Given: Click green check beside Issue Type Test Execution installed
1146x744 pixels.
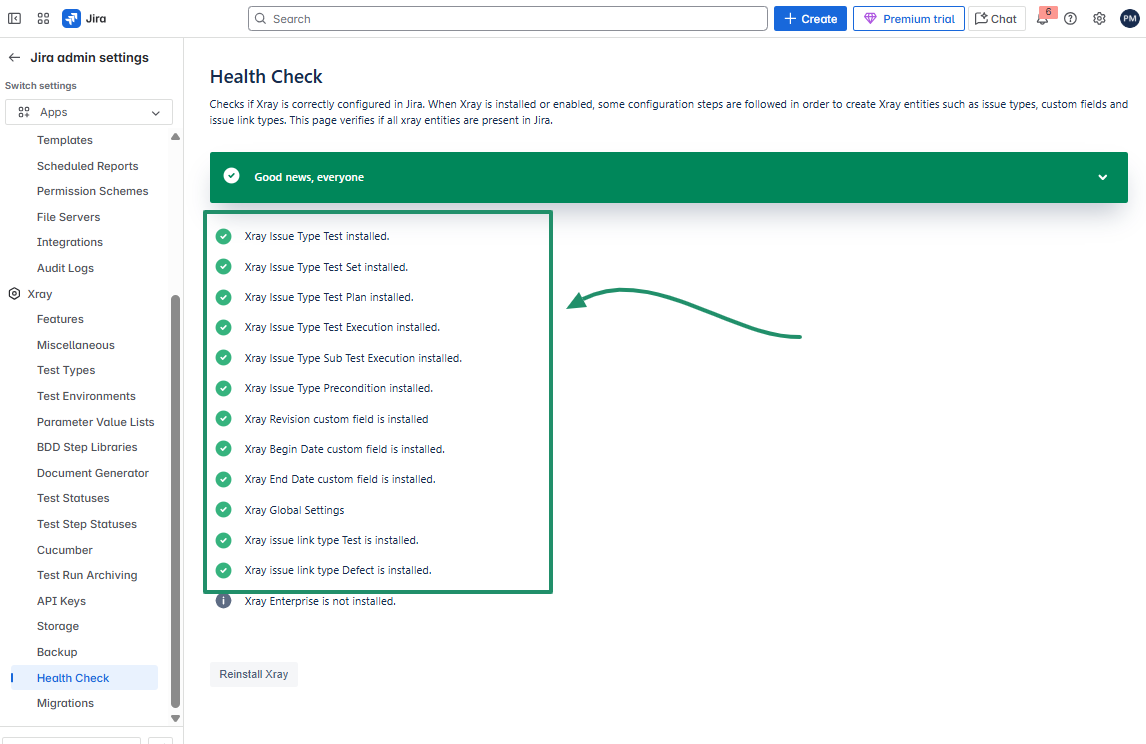Looking at the screenshot, I should click(224, 327).
